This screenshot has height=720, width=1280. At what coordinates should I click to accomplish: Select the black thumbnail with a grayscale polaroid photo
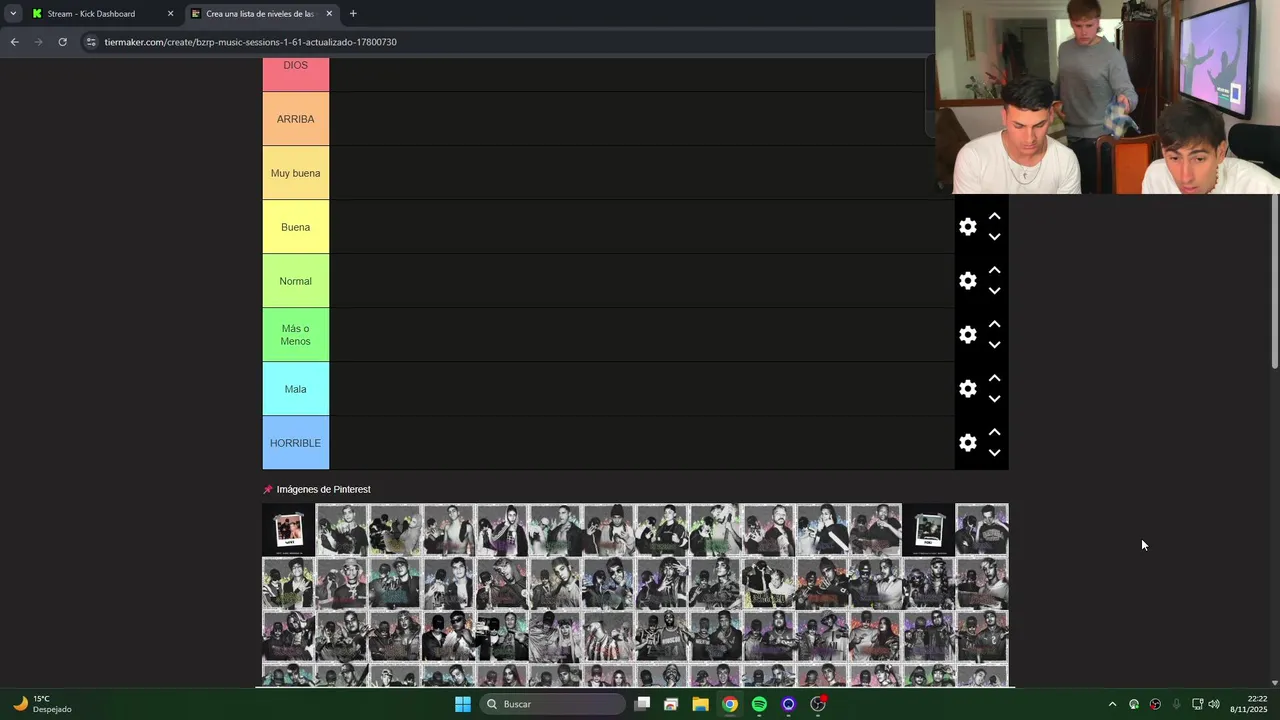[928, 529]
